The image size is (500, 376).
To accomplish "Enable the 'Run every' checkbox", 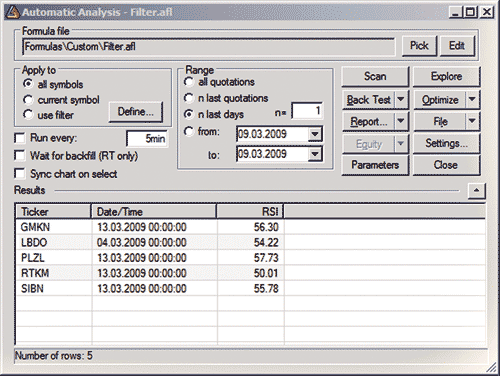I will click(x=20, y=138).
